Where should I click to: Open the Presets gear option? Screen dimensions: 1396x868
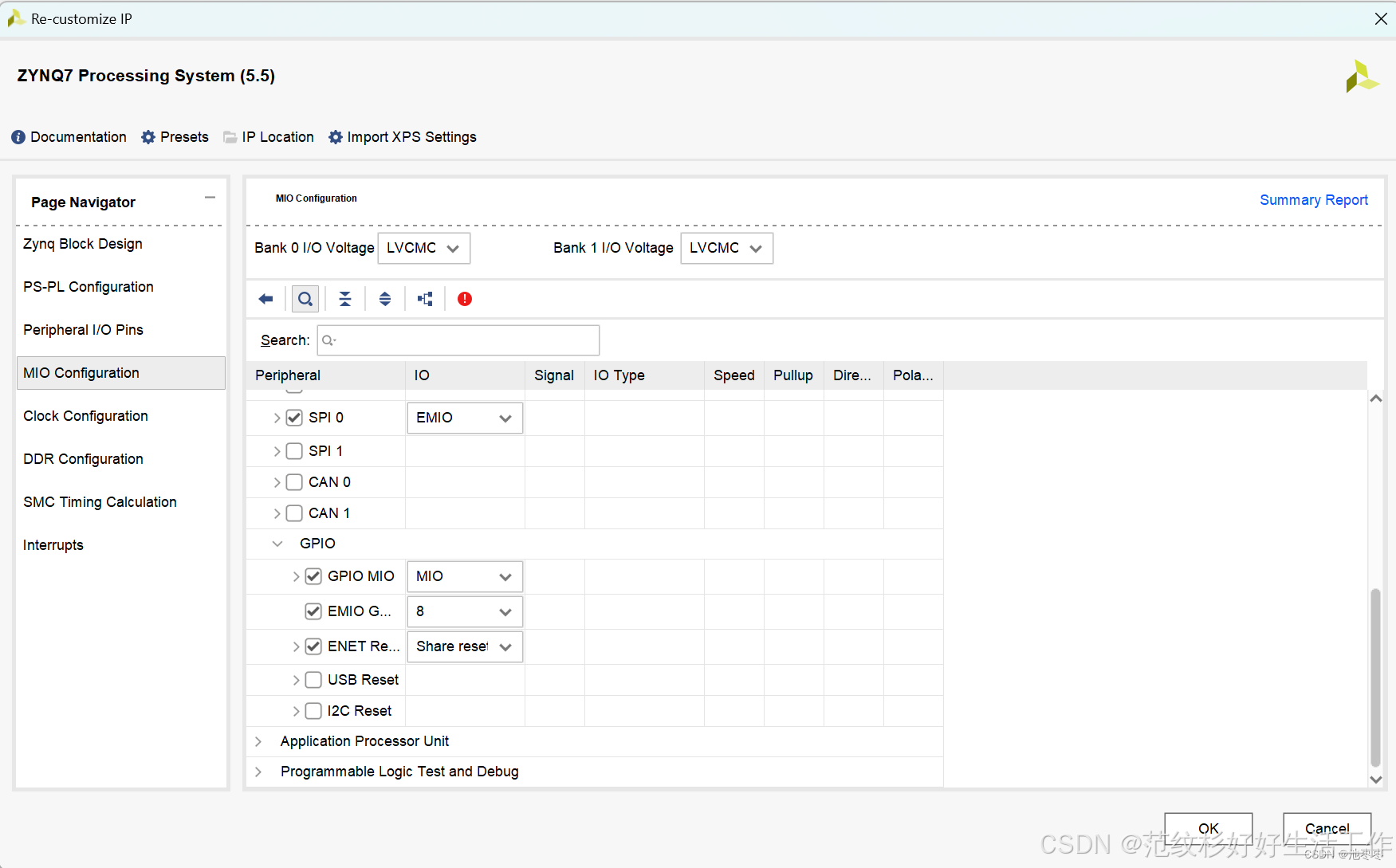tap(175, 137)
